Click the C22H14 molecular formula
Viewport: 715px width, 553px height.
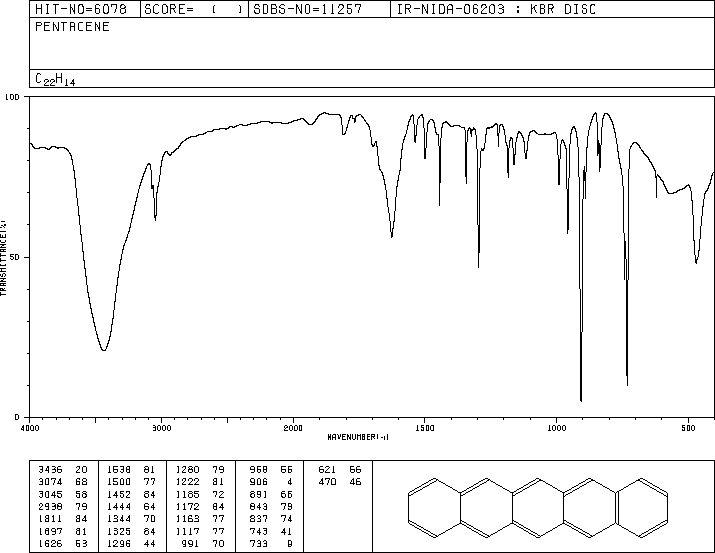[55, 79]
